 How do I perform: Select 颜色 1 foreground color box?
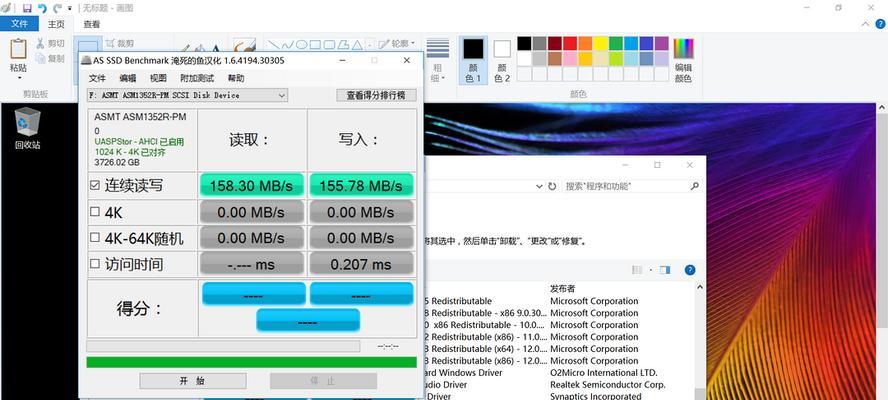473,59
